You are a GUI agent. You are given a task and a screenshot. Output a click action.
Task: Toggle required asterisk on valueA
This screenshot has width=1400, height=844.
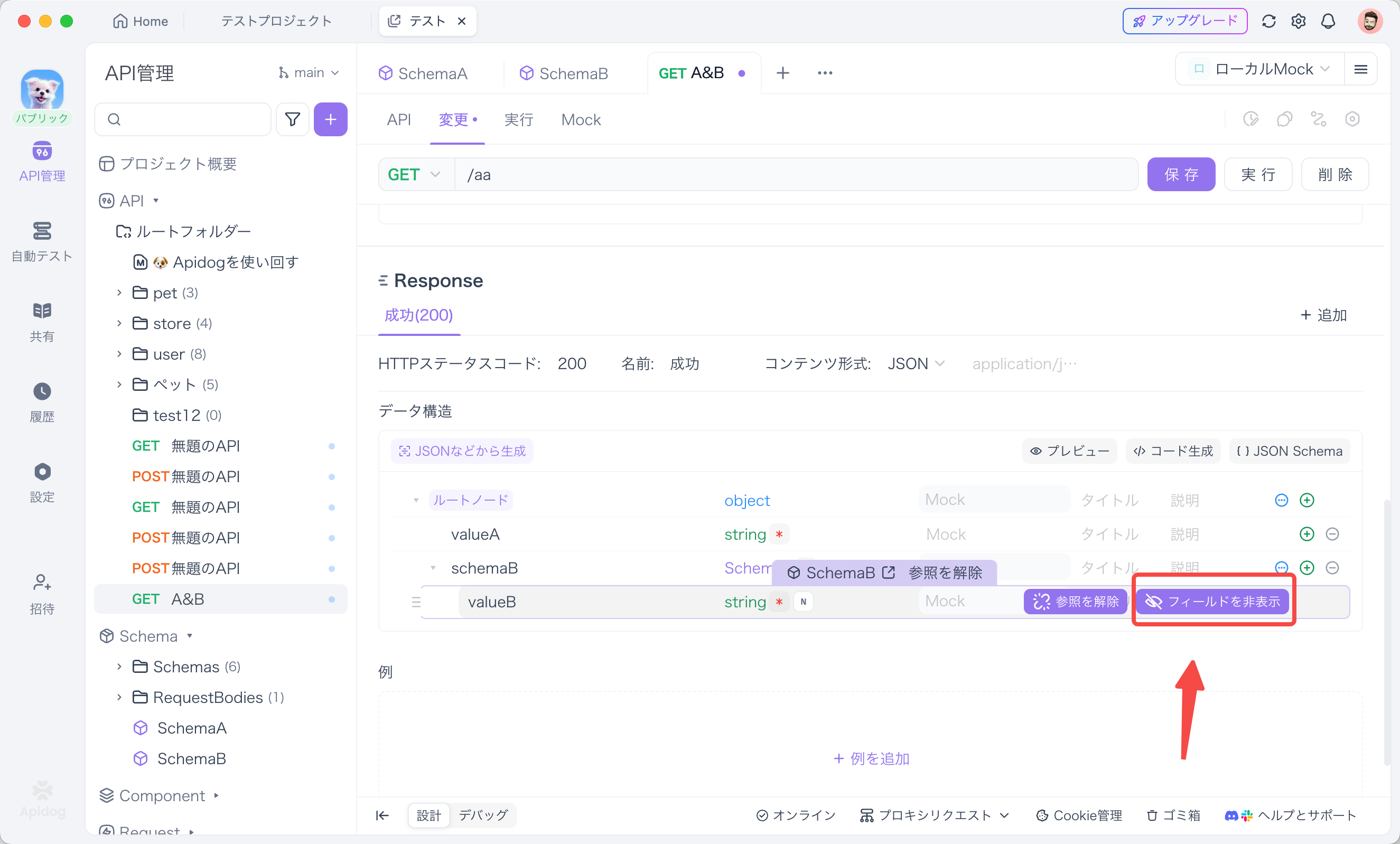[779, 534]
